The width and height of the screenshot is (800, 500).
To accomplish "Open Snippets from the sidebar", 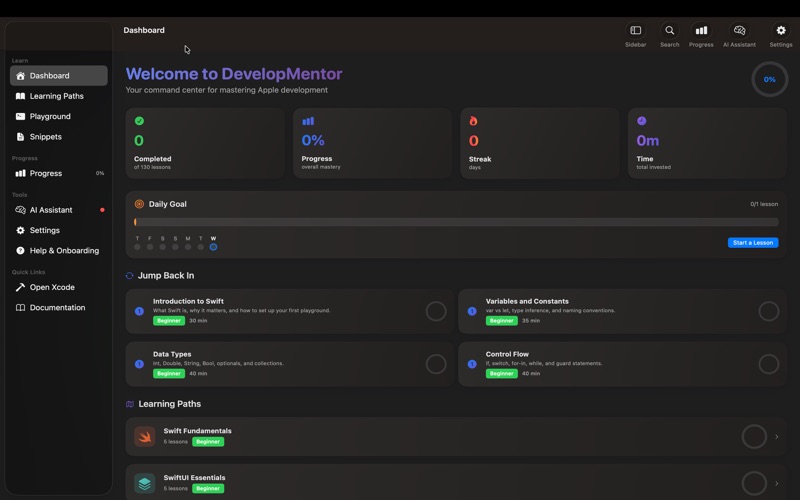I will [x=59, y=137].
